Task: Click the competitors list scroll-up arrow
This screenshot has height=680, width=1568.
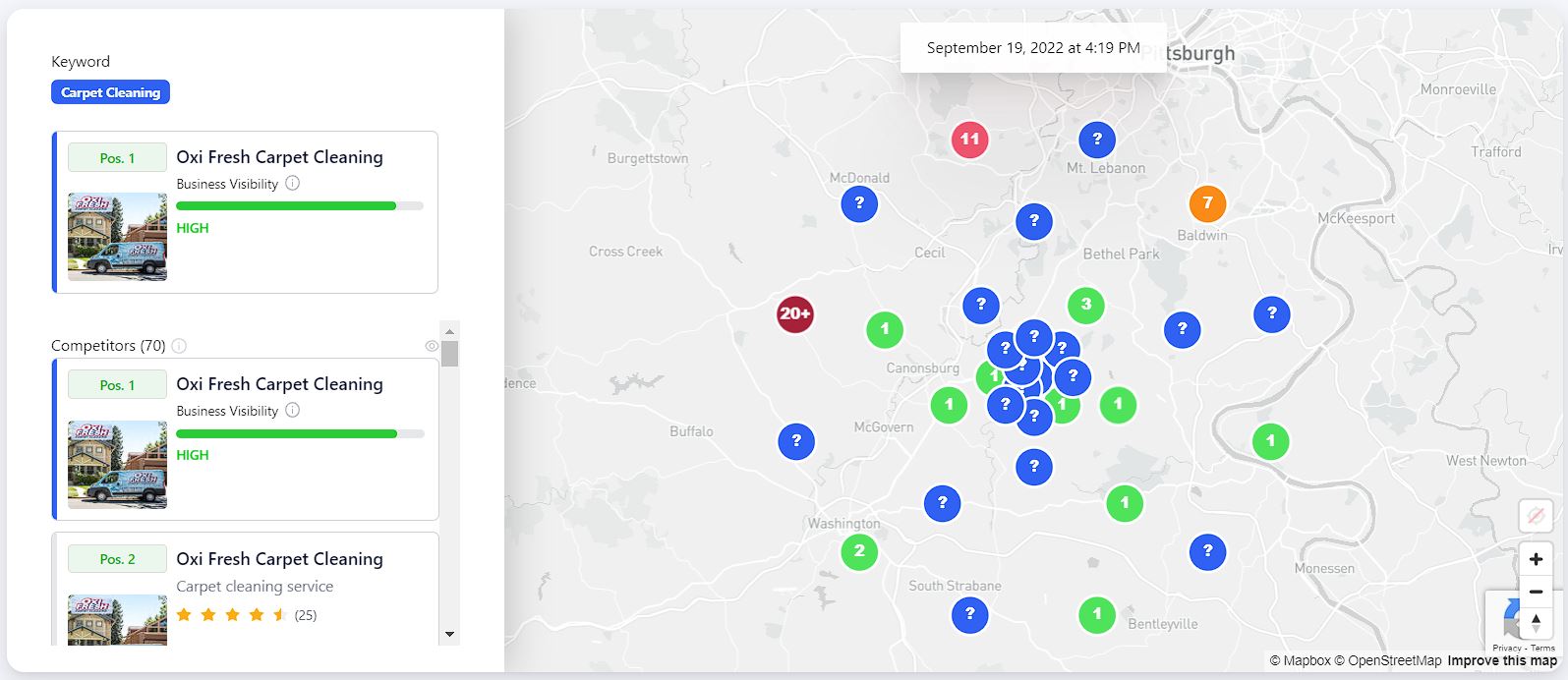Action: (x=449, y=330)
